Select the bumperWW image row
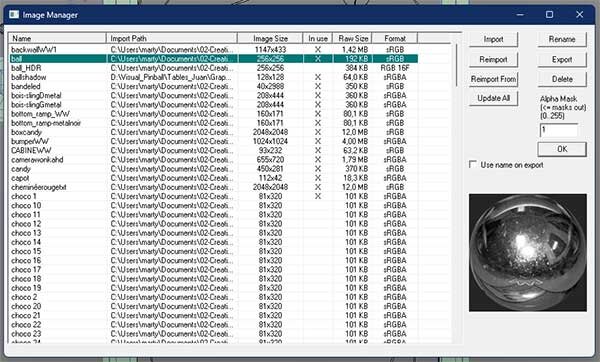This screenshot has width=600, height=362. (213, 141)
